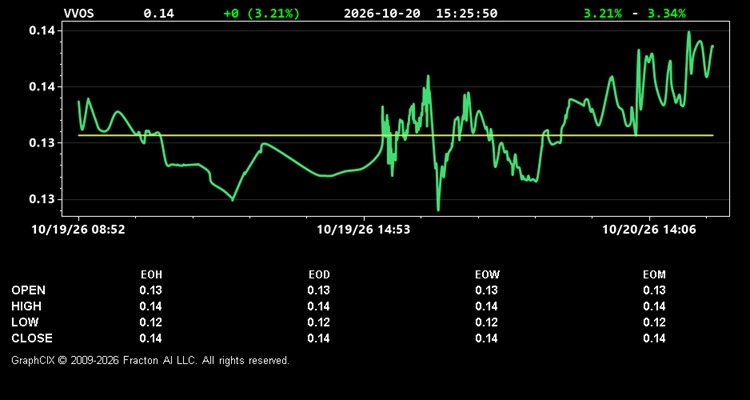Click the LOW row label
The width and height of the screenshot is (750, 400).
pos(25,322)
